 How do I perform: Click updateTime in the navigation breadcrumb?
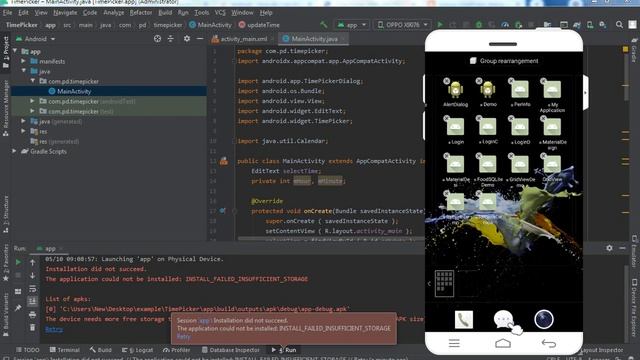pyautogui.click(x=259, y=25)
